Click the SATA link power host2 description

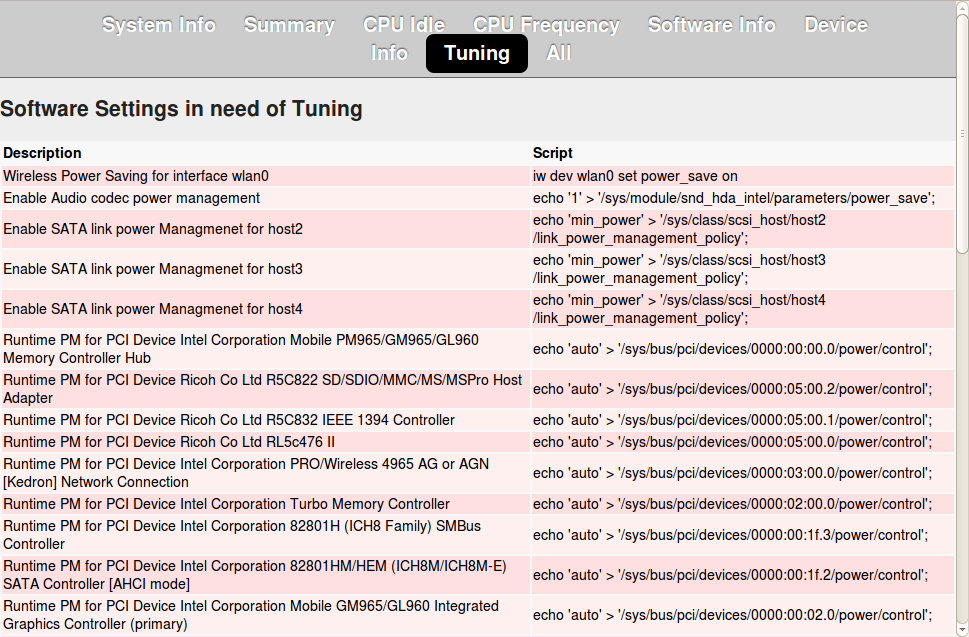[153, 229]
